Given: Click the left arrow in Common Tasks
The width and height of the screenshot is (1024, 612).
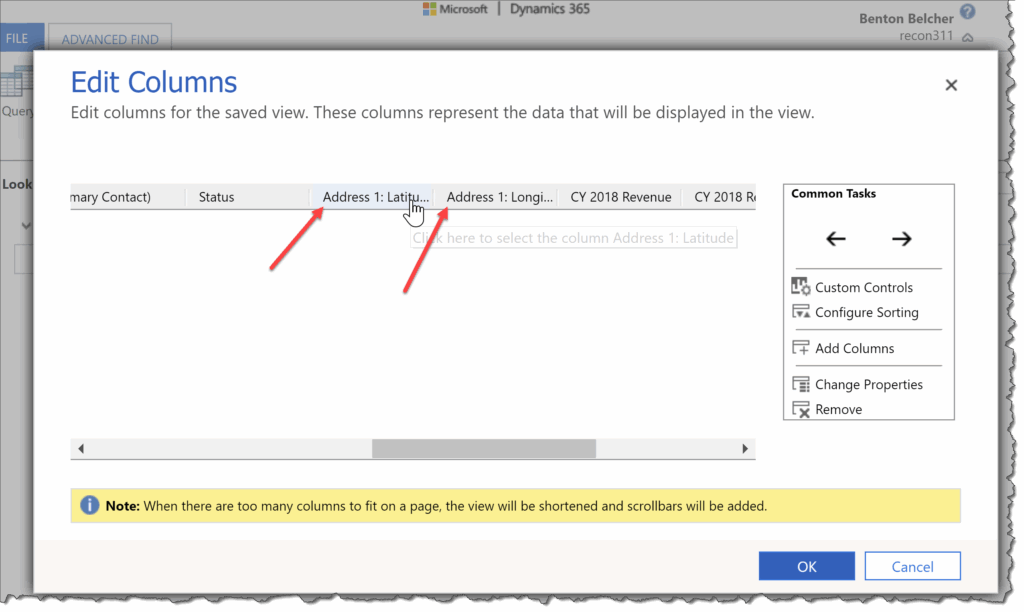Looking at the screenshot, I should [836, 239].
